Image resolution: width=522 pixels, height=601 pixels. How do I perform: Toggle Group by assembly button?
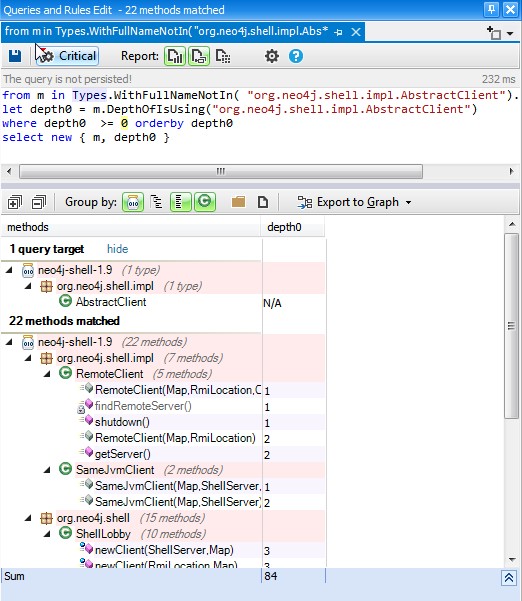click(x=133, y=202)
